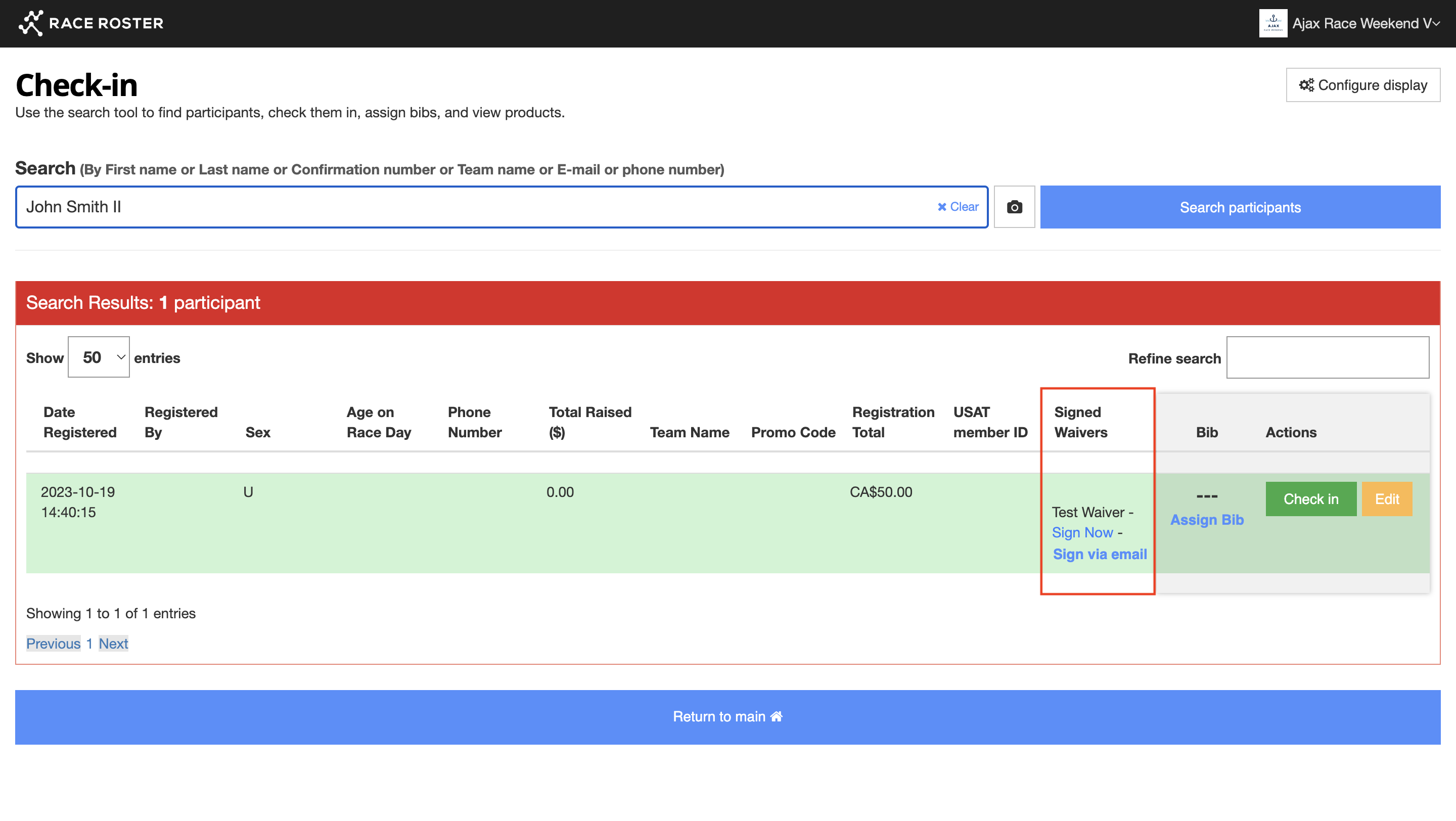1456x821 pixels.
Task: Click the Assign Bib link
Action: (x=1206, y=520)
